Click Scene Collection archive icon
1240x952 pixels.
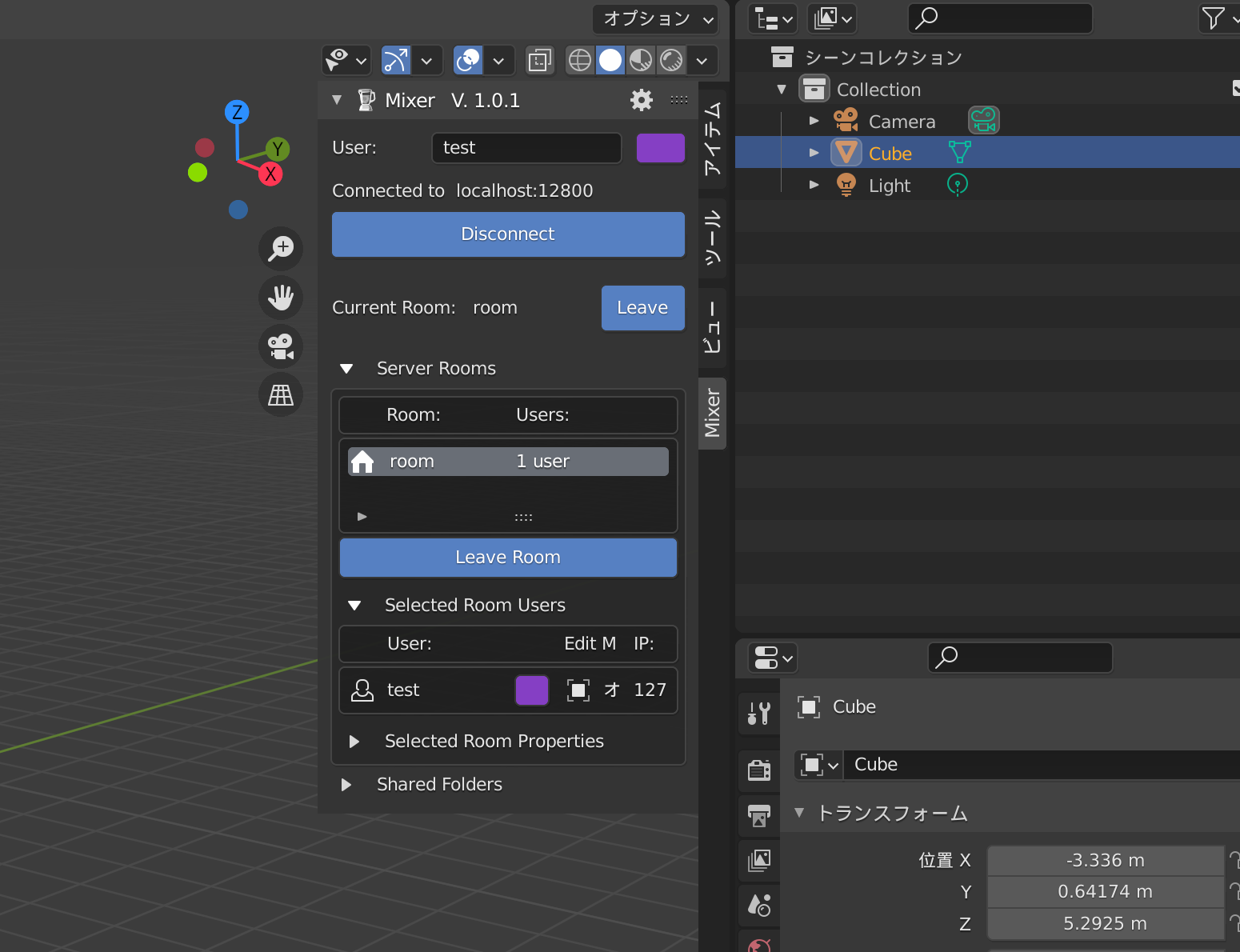click(x=782, y=57)
